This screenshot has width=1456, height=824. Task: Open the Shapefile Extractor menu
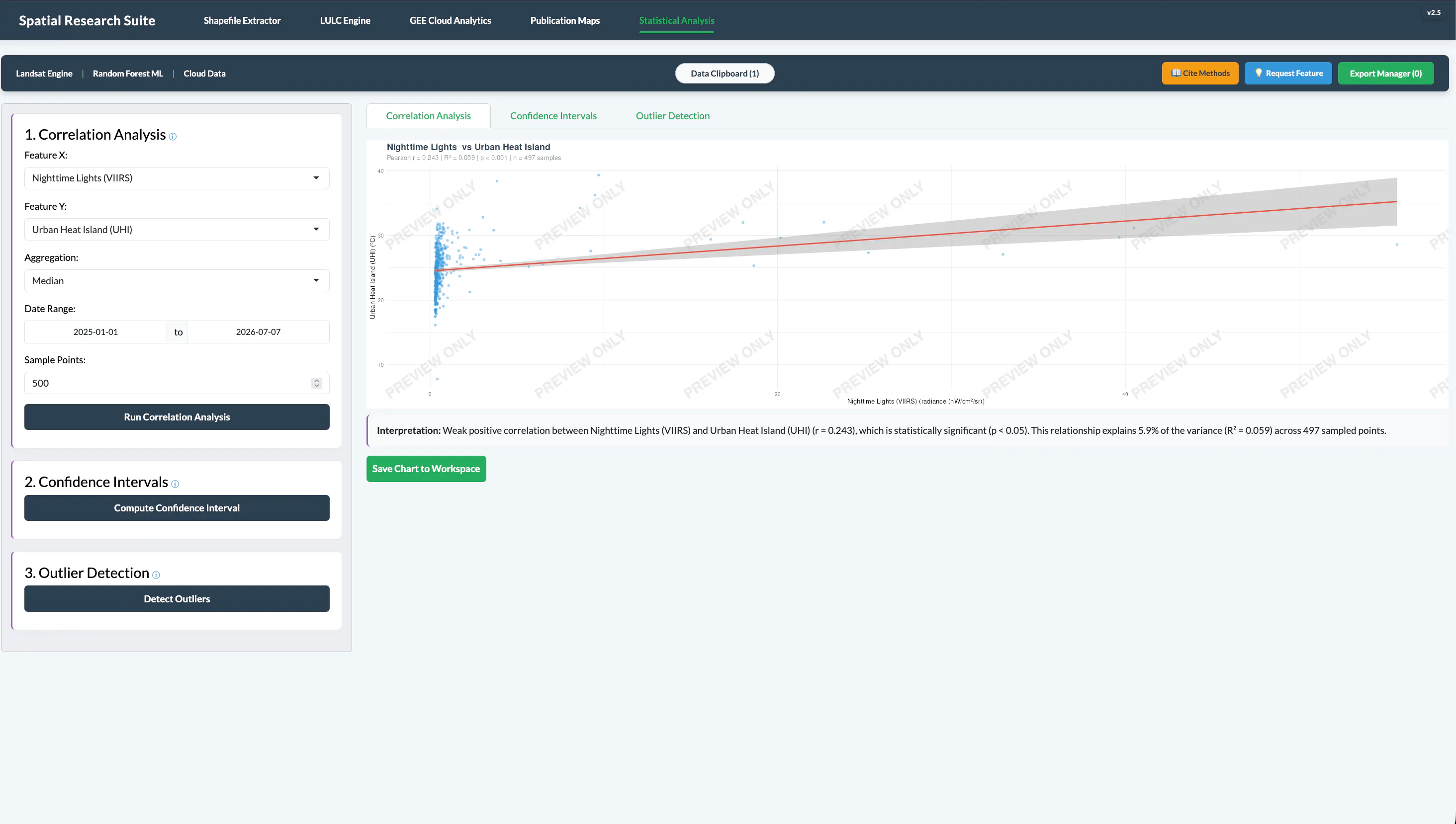242,20
